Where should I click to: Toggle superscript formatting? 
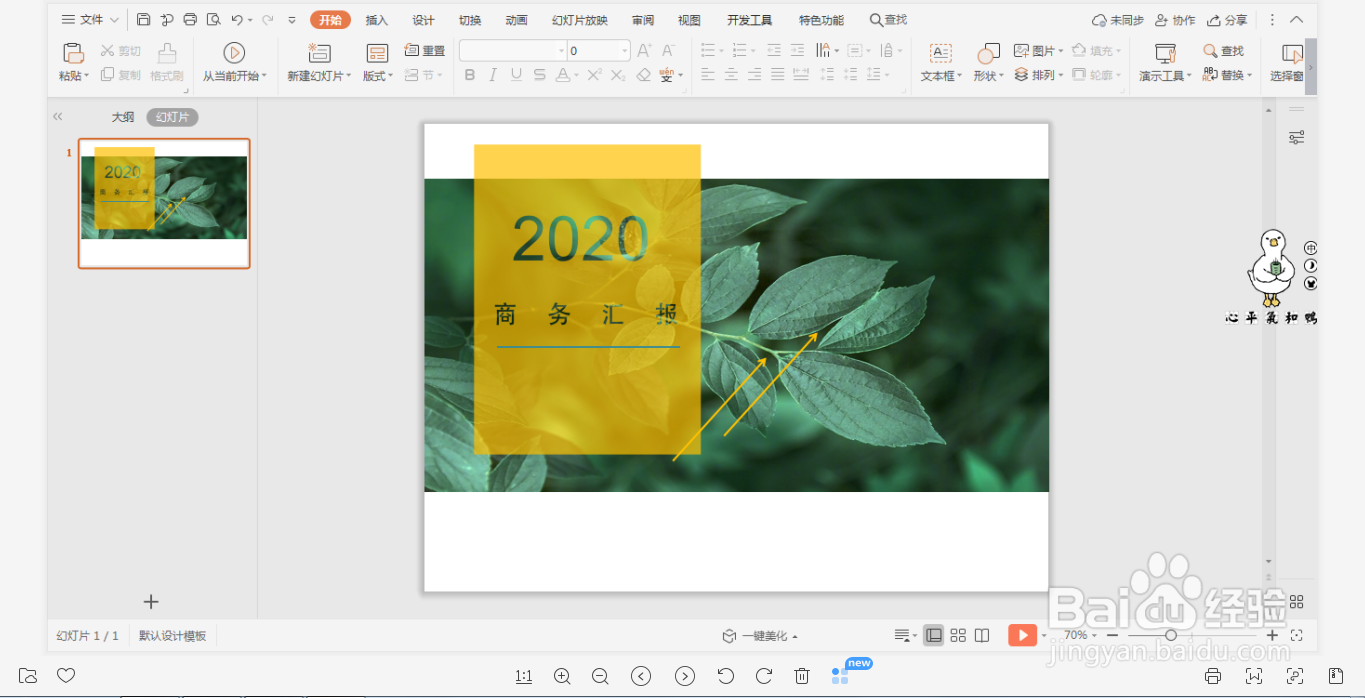[x=594, y=75]
